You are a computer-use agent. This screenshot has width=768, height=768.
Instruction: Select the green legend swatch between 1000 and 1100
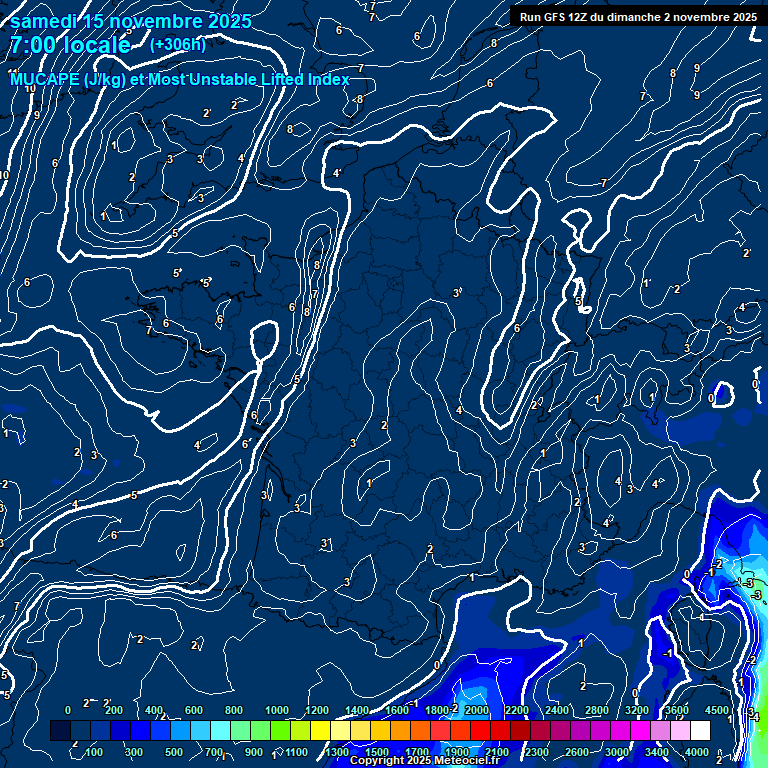click(281, 730)
